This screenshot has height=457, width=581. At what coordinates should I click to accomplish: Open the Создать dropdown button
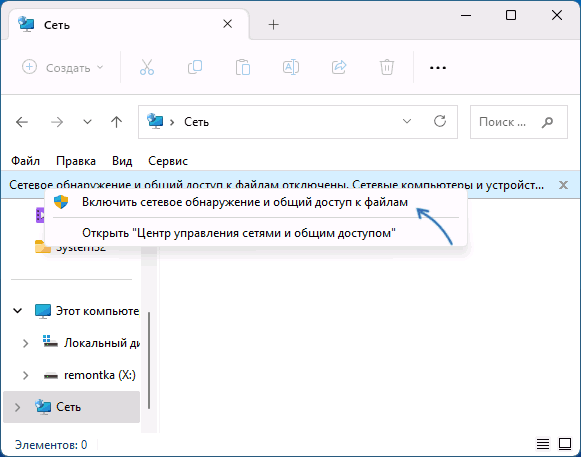(63, 67)
